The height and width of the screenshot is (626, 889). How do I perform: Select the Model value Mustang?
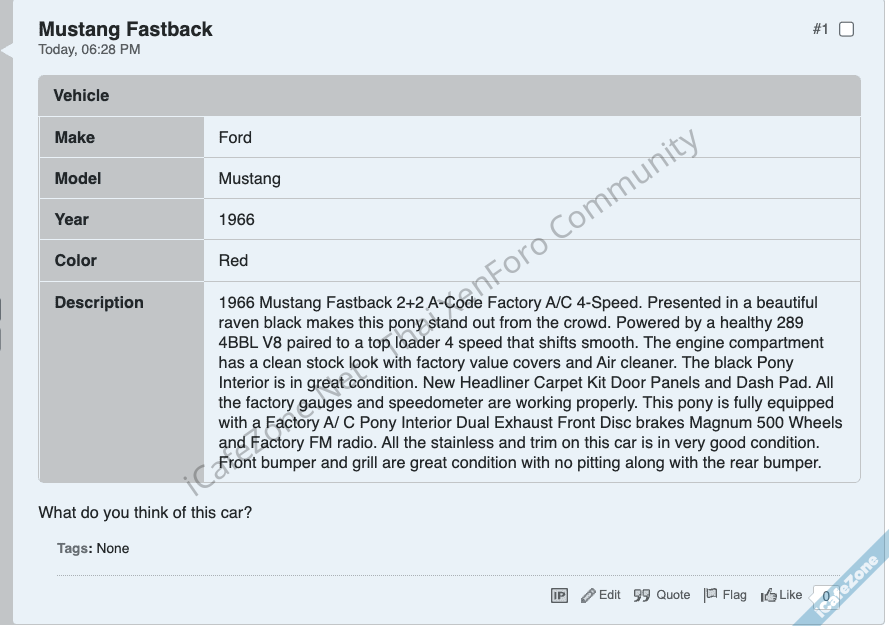pos(249,178)
